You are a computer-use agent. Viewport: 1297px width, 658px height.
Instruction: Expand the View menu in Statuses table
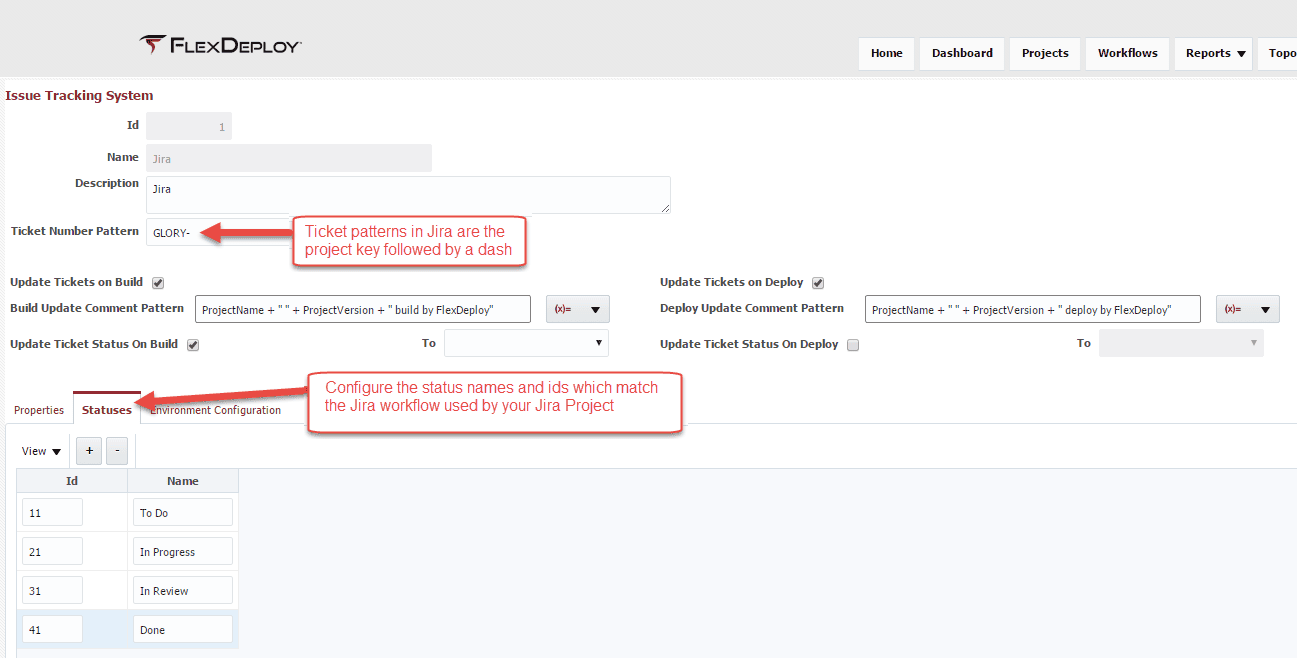[42, 451]
